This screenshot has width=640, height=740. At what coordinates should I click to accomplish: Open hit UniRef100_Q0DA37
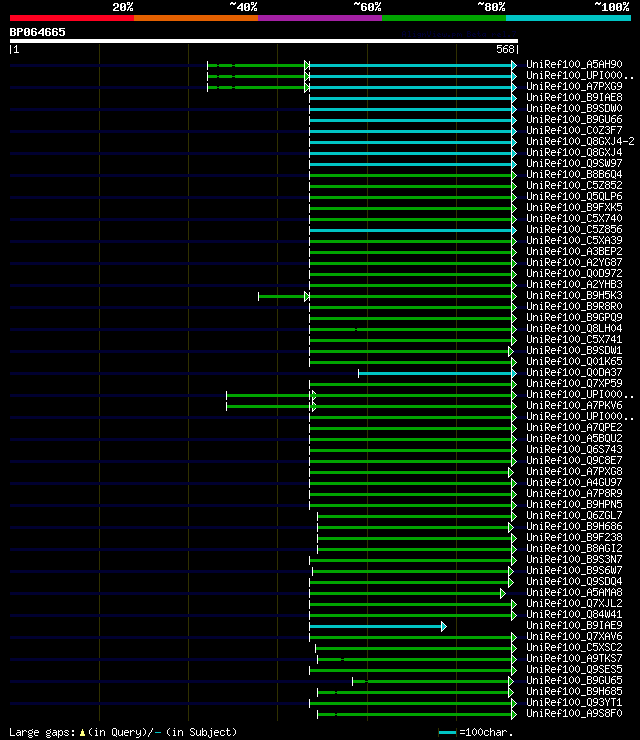point(574,372)
